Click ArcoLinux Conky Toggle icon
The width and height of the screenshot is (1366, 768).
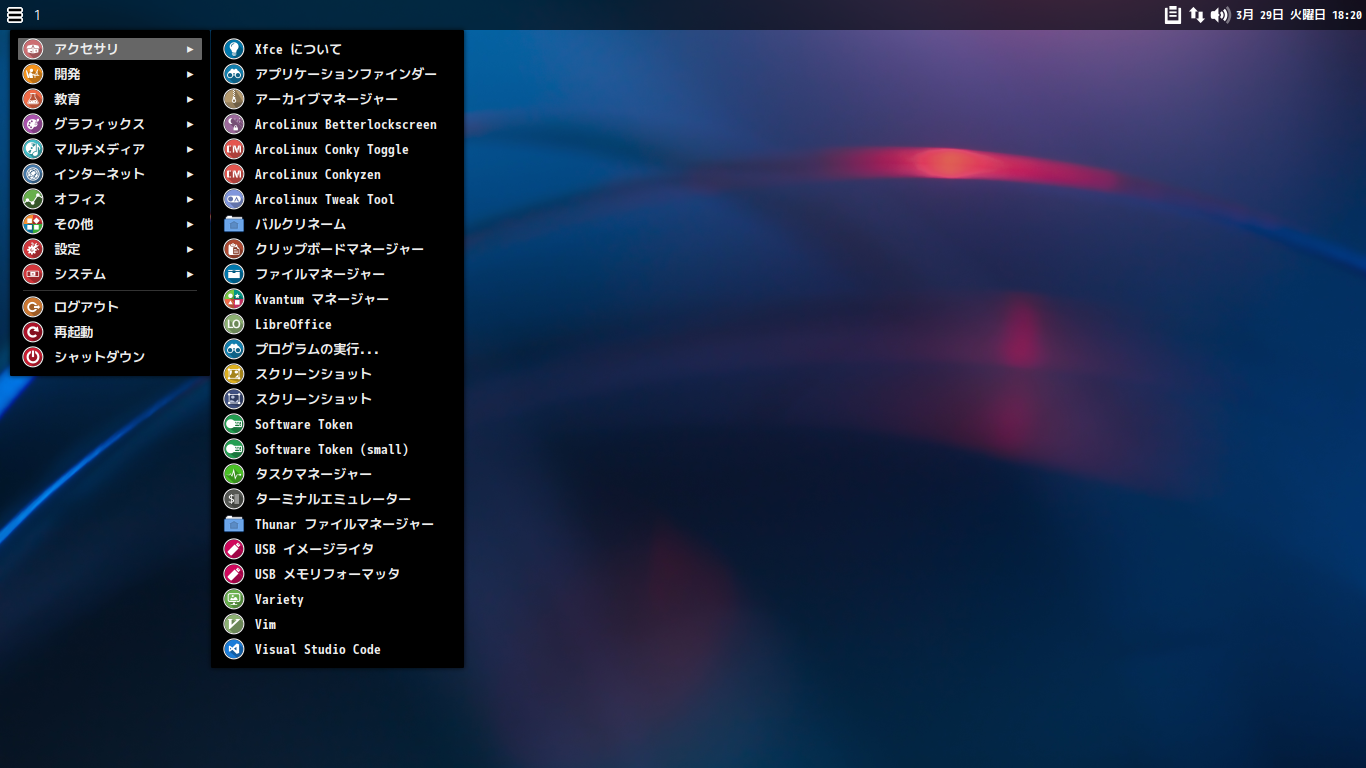(233, 149)
